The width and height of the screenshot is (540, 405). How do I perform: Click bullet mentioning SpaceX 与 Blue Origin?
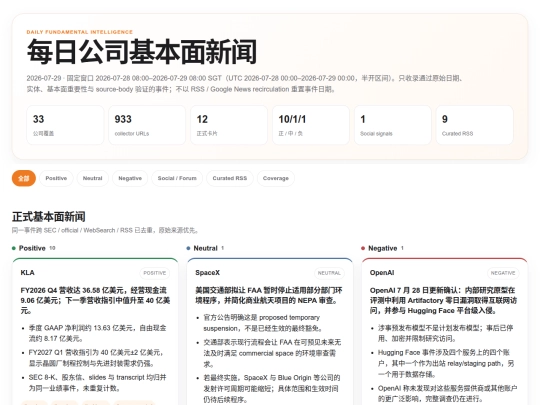(272, 388)
